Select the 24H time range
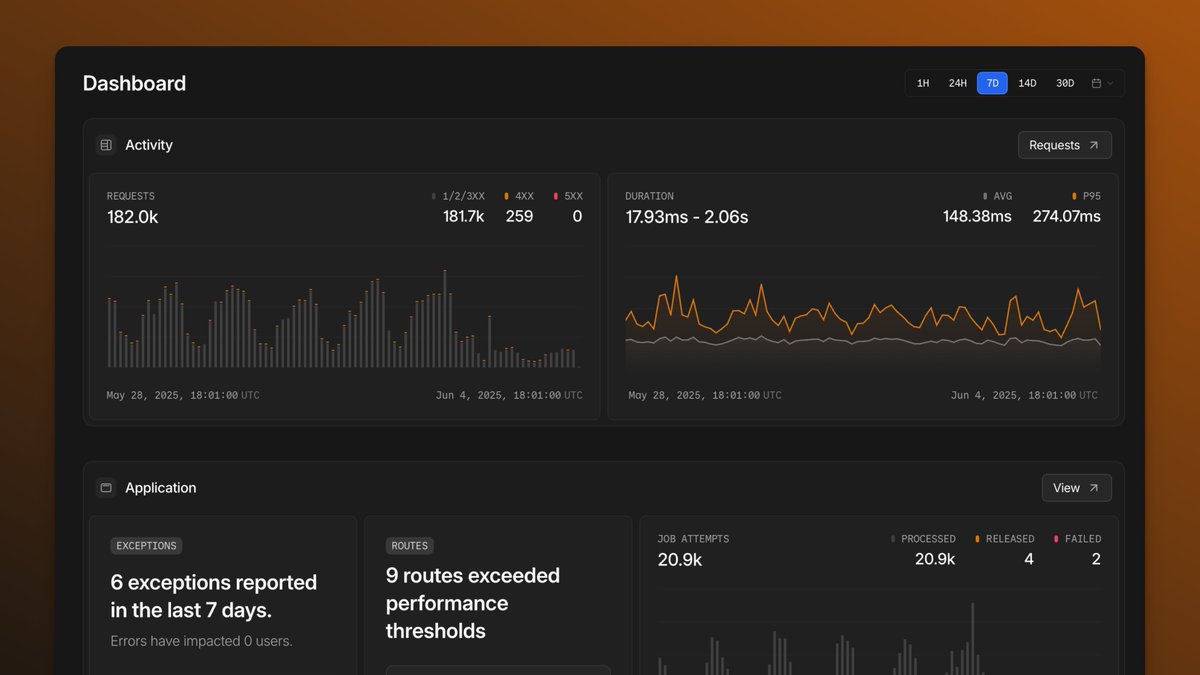The width and height of the screenshot is (1200, 675). [x=958, y=83]
